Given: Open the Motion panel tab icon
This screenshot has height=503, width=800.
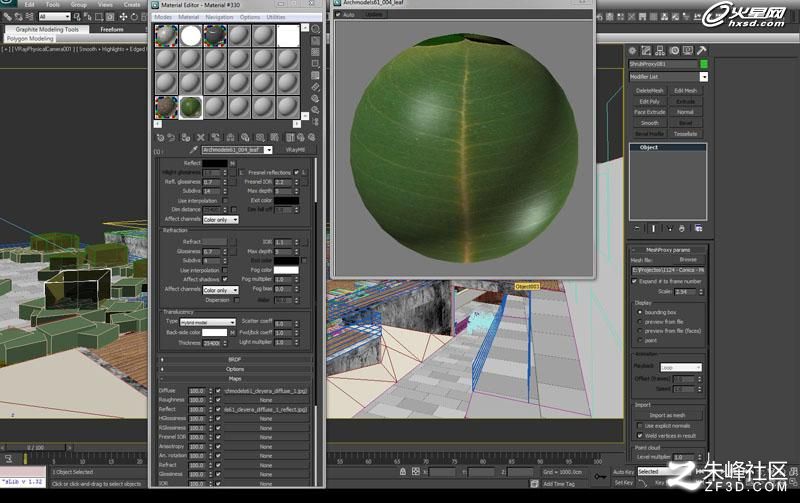Looking at the screenshot, I should click(674, 51).
